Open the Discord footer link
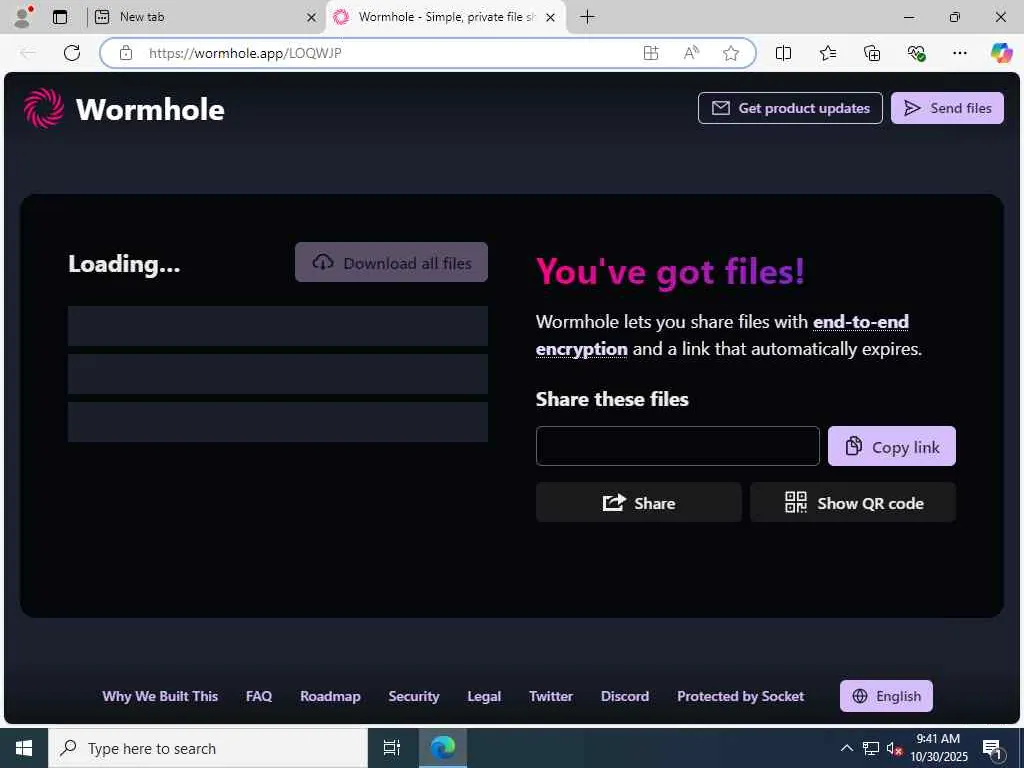The width and height of the screenshot is (1024, 768). [x=624, y=696]
